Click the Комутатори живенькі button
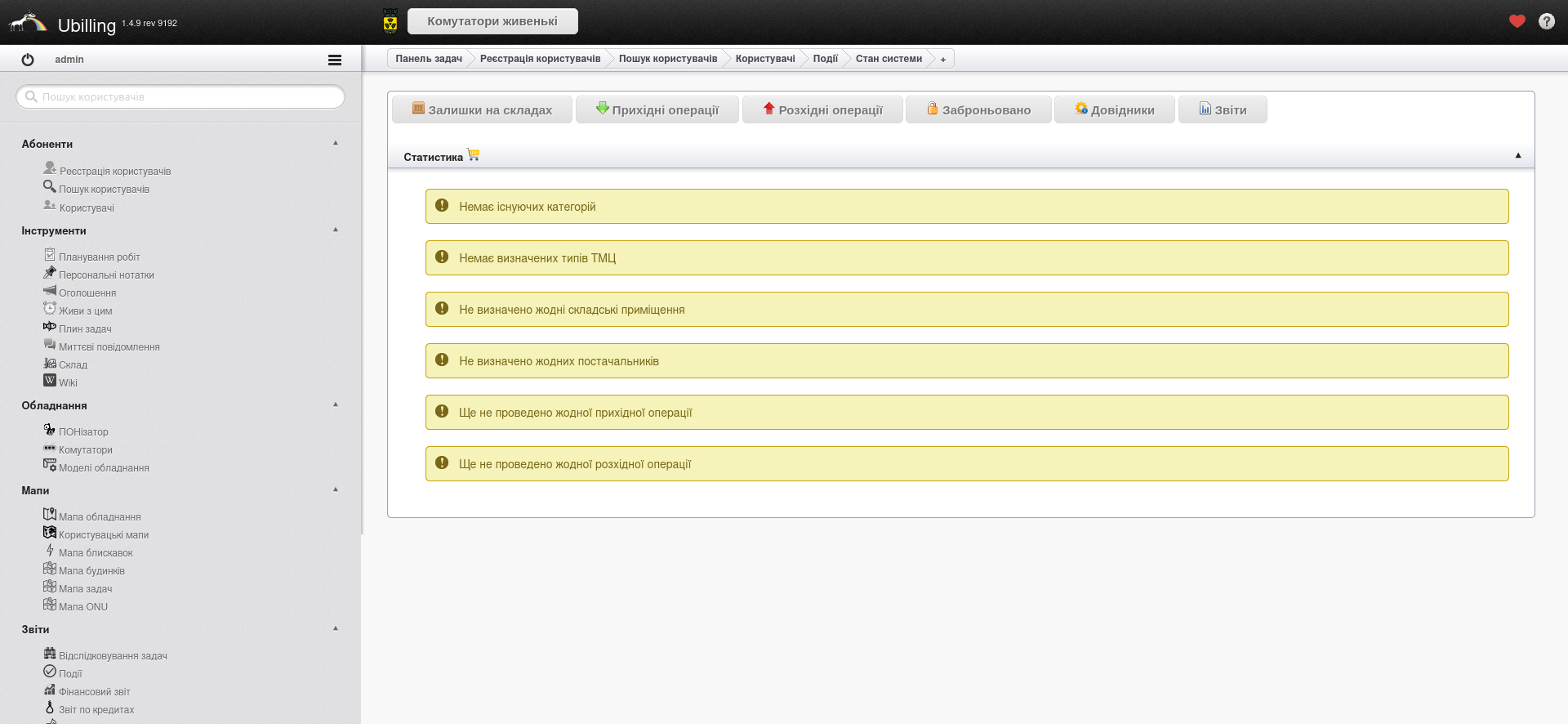The image size is (1568, 724). click(492, 21)
